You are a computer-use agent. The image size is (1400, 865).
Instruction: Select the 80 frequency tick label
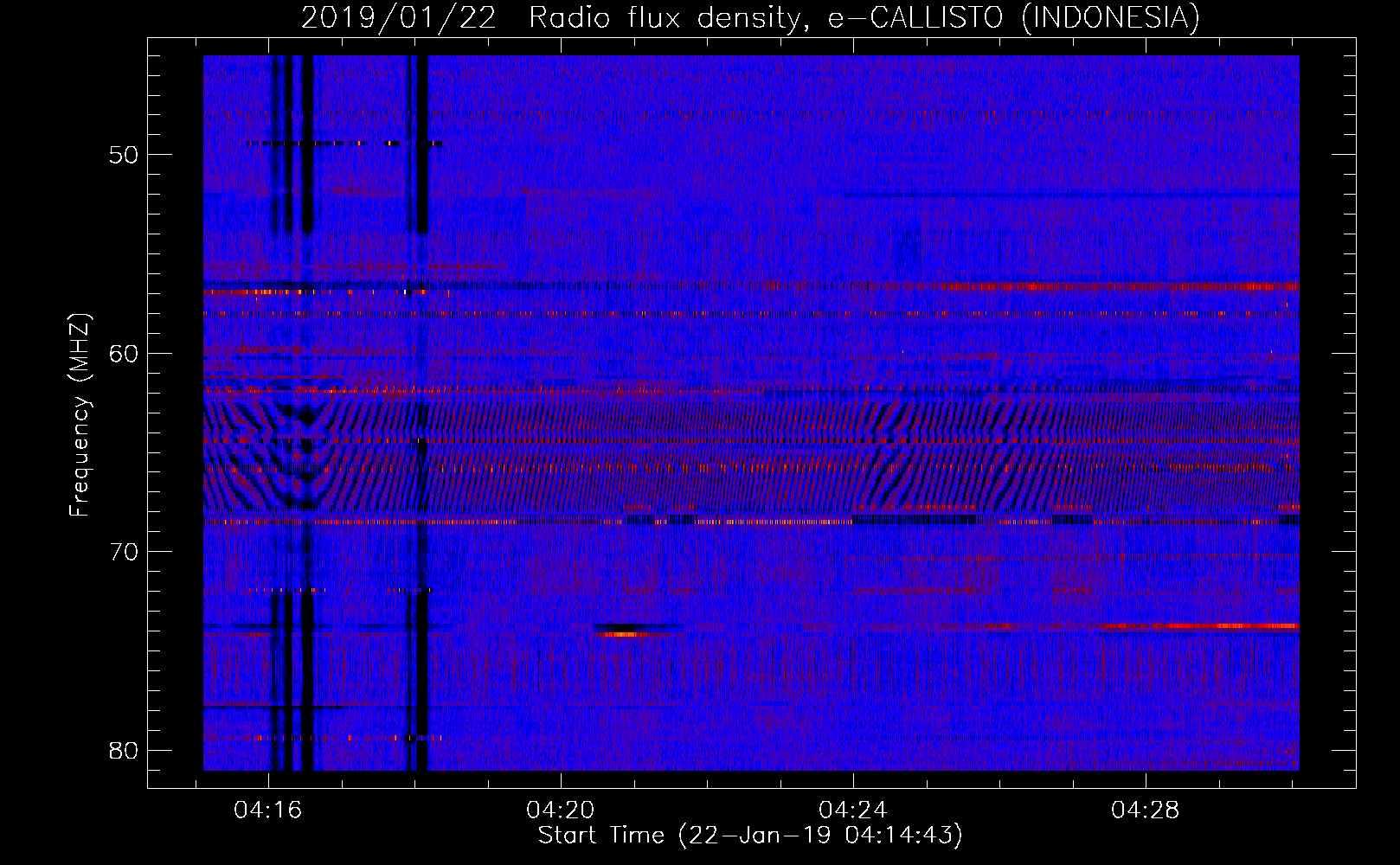point(124,750)
